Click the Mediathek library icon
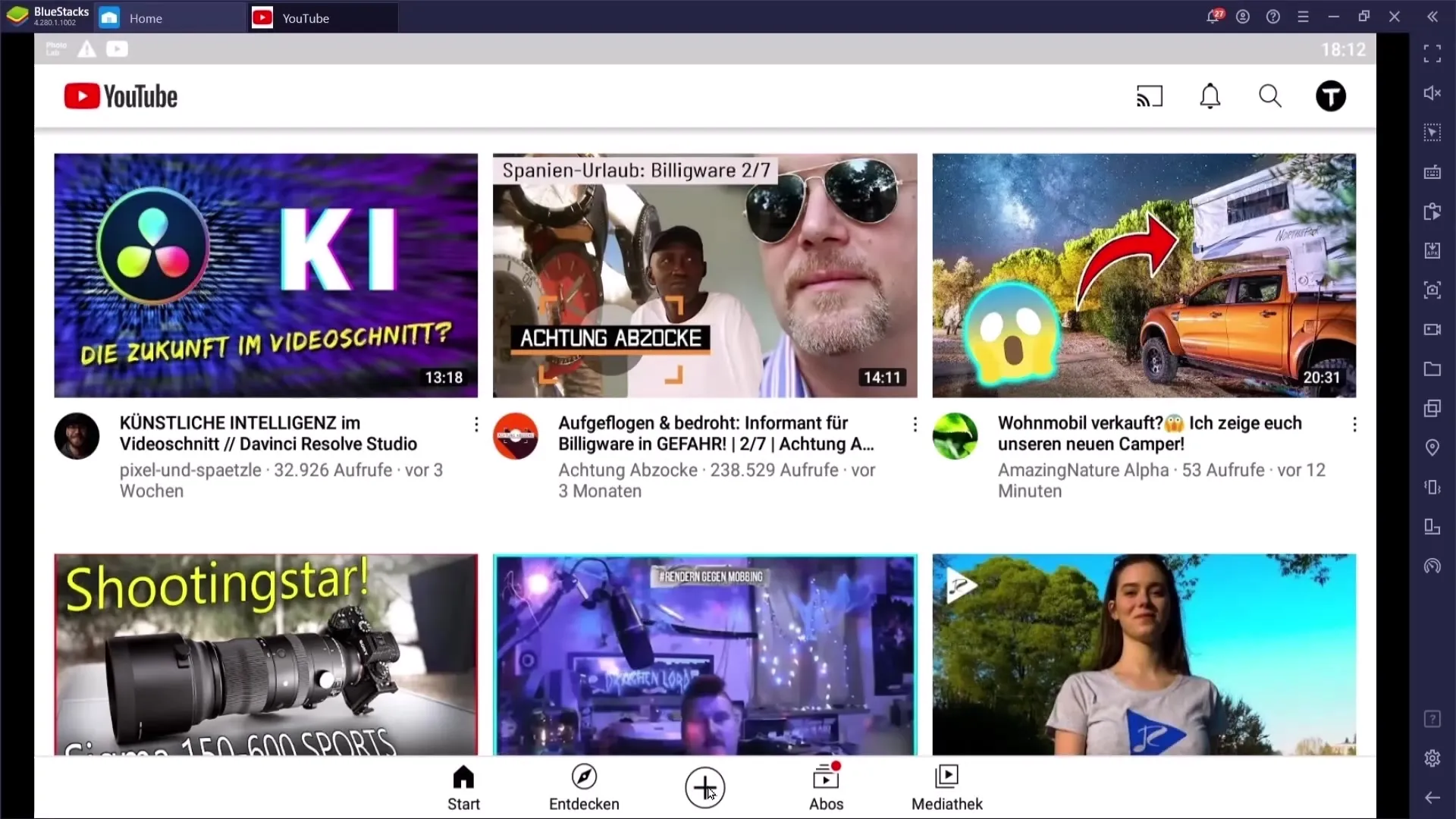Viewport: 1456px width, 819px height. click(947, 787)
